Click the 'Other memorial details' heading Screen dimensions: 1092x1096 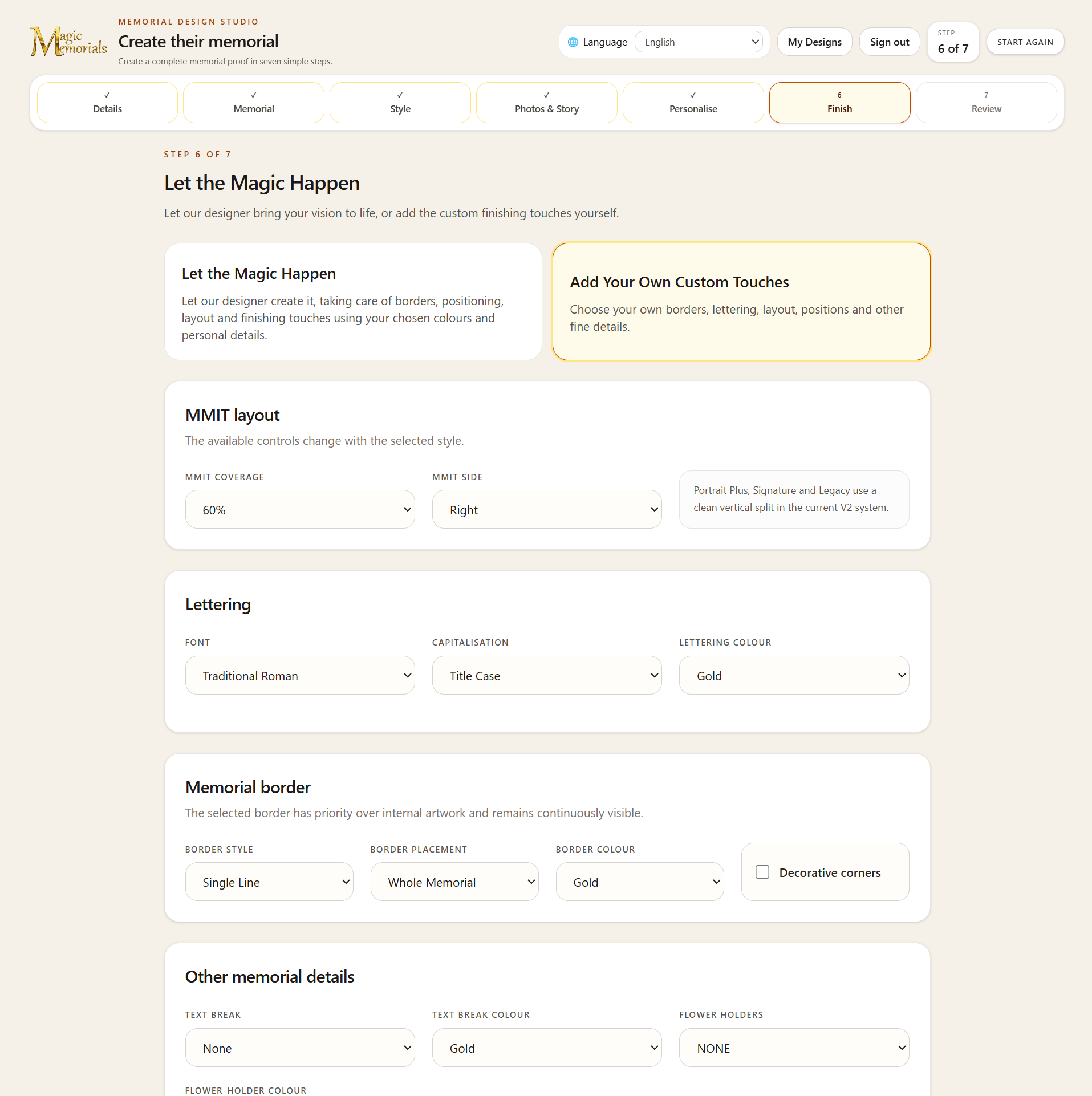270,977
